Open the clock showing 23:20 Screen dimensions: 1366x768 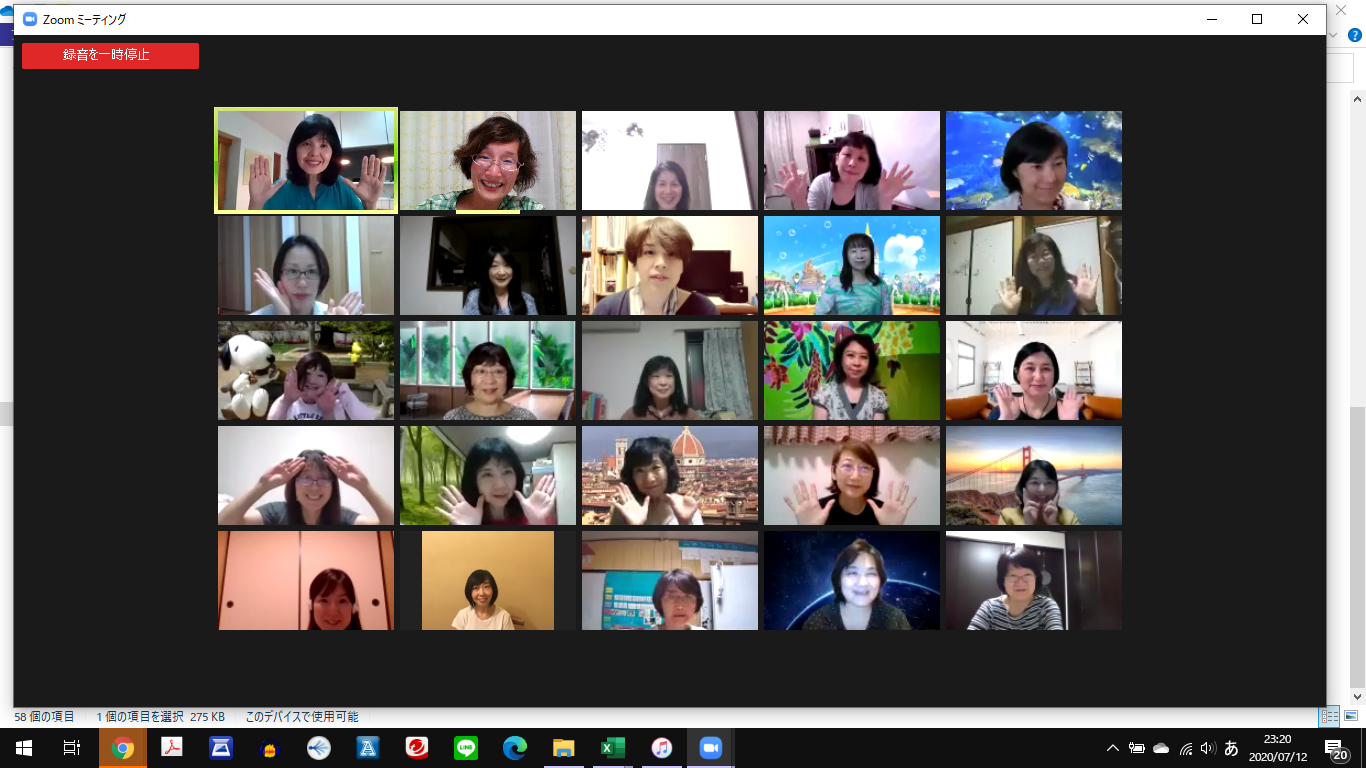pyautogui.click(x=1277, y=748)
